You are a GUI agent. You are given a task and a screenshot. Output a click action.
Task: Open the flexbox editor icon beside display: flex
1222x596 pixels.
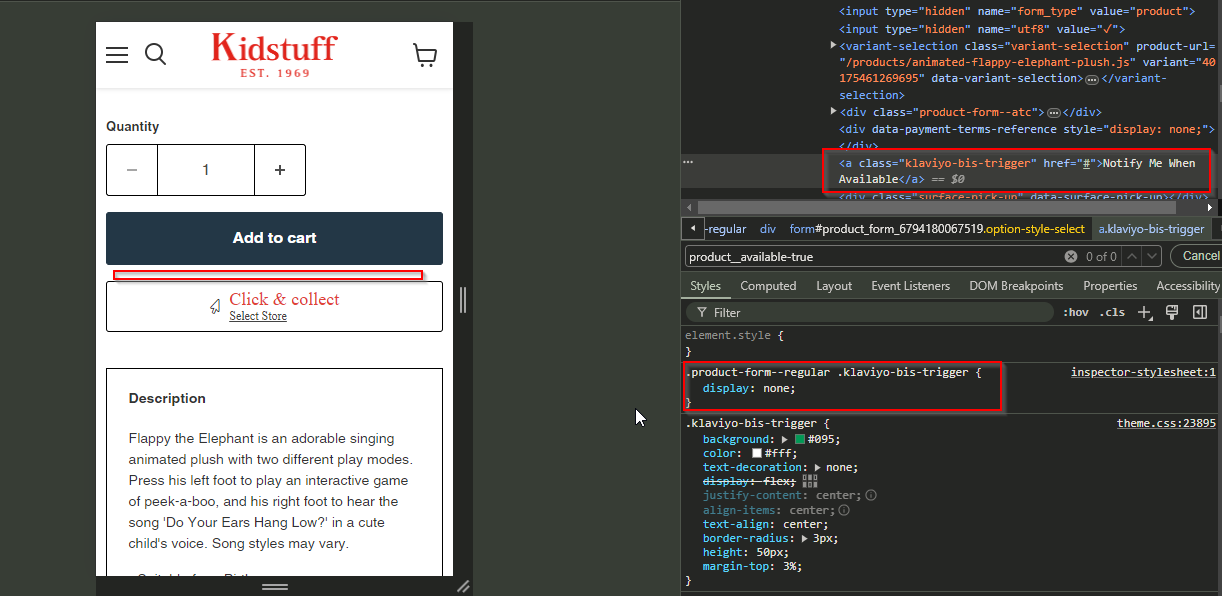click(810, 481)
